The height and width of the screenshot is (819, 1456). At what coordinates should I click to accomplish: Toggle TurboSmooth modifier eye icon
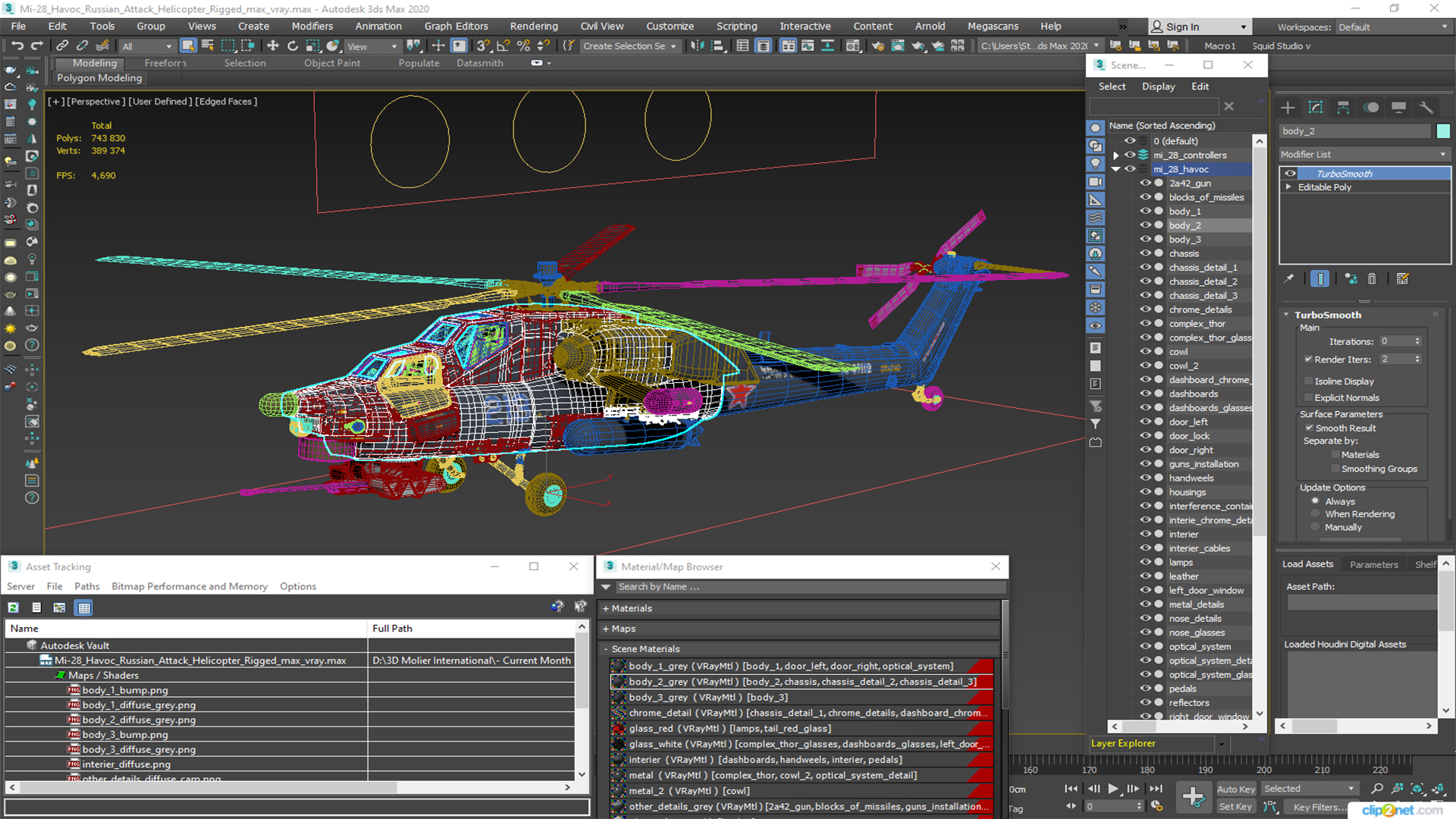pyautogui.click(x=1290, y=174)
